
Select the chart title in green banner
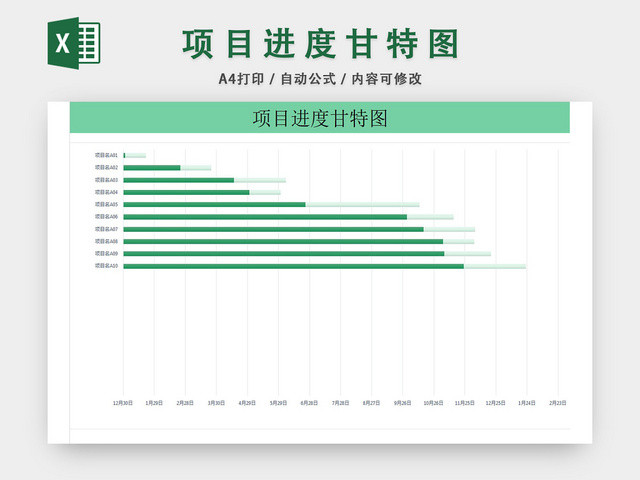point(320,118)
